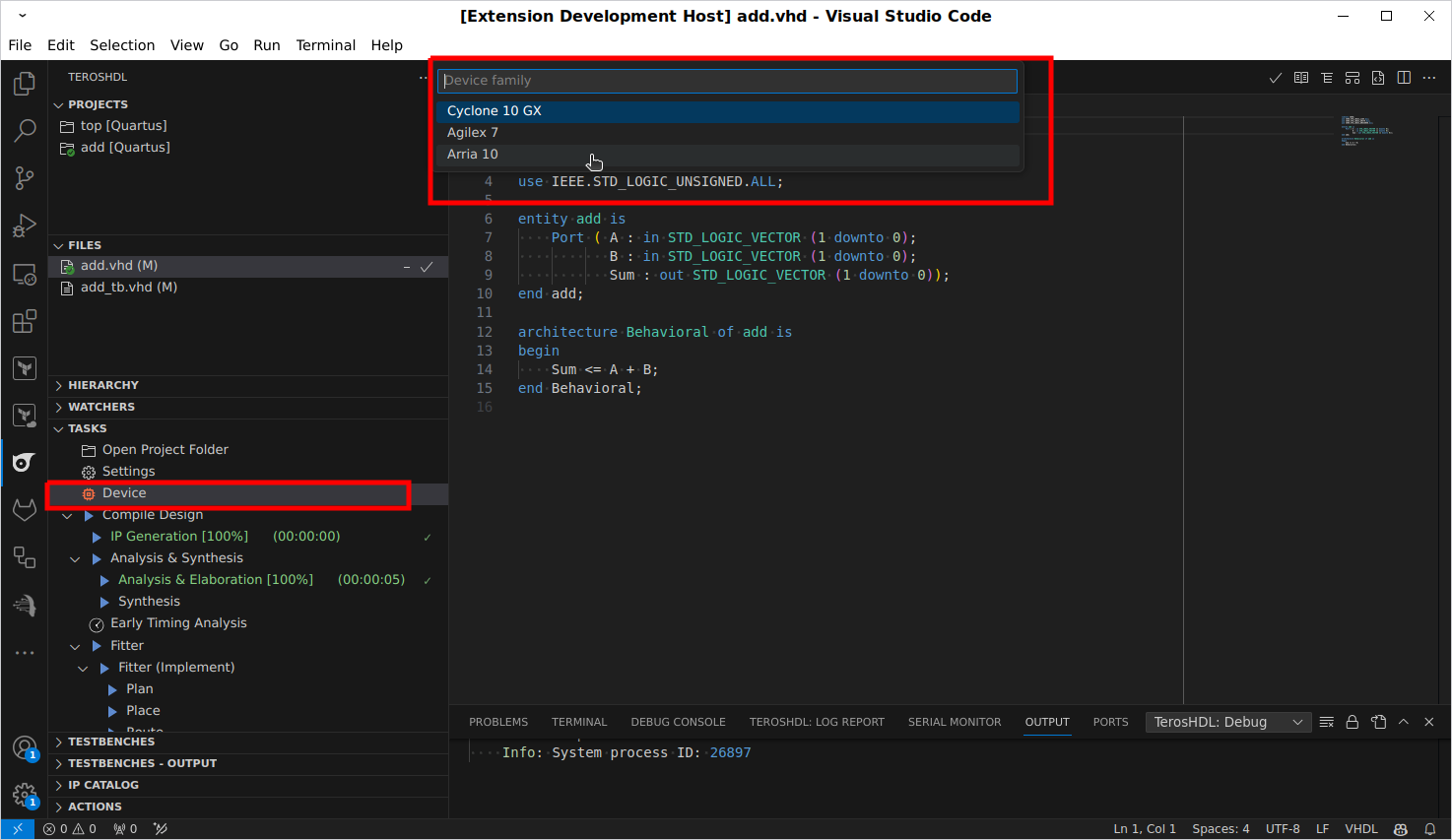Open the remote window indicator
The height and width of the screenshot is (840, 1452).
pyautogui.click(x=18, y=829)
